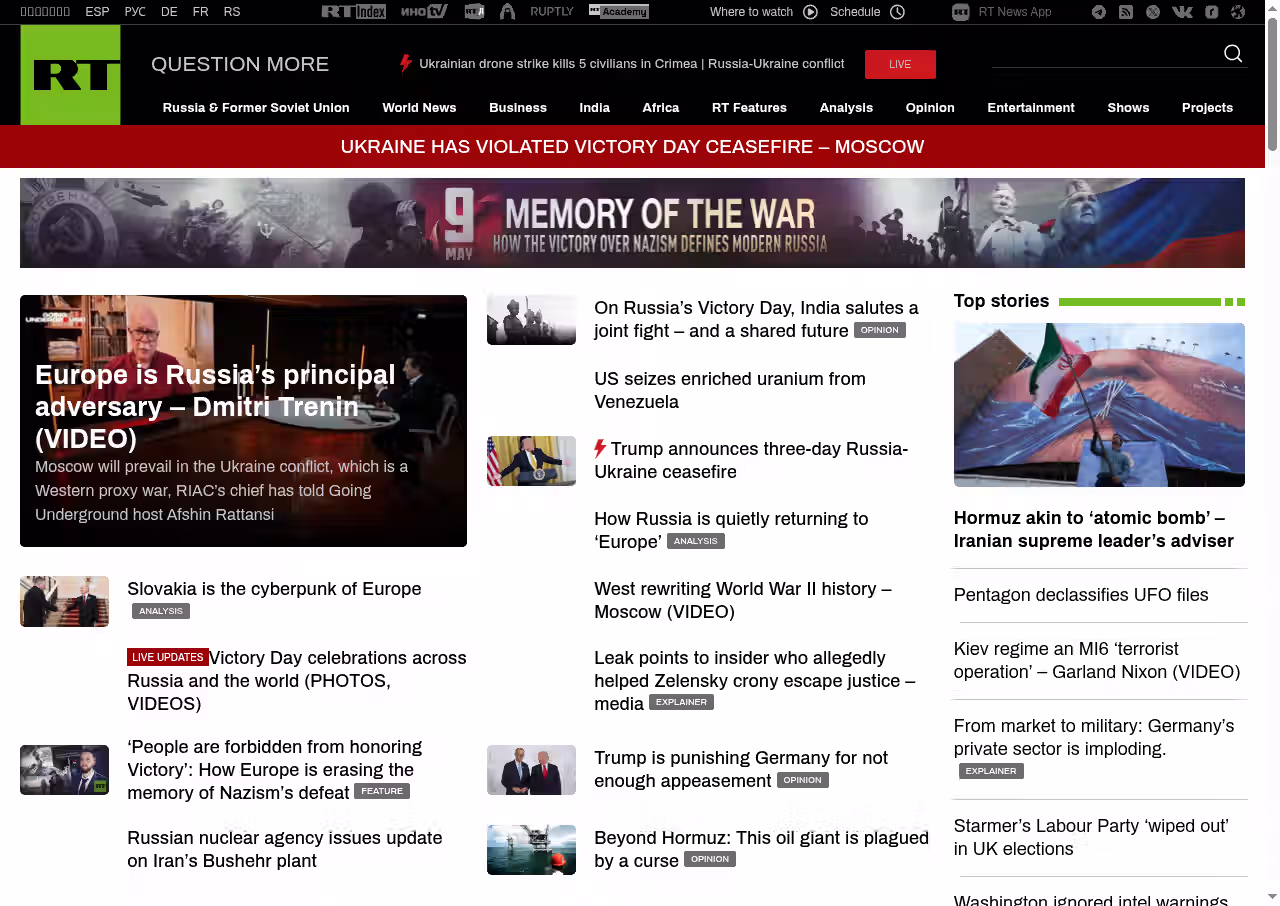Open the RT News App icon

coord(961,12)
